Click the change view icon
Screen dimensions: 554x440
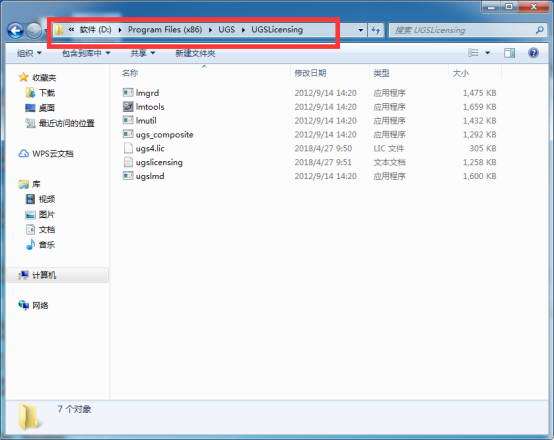(x=473, y=53)
